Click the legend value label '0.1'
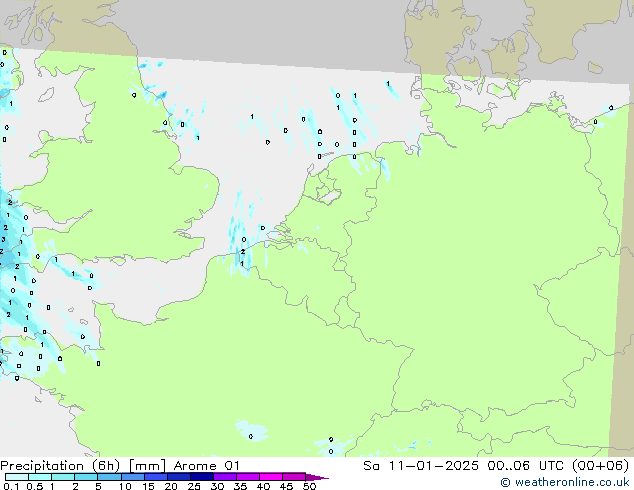 (11, 486)
